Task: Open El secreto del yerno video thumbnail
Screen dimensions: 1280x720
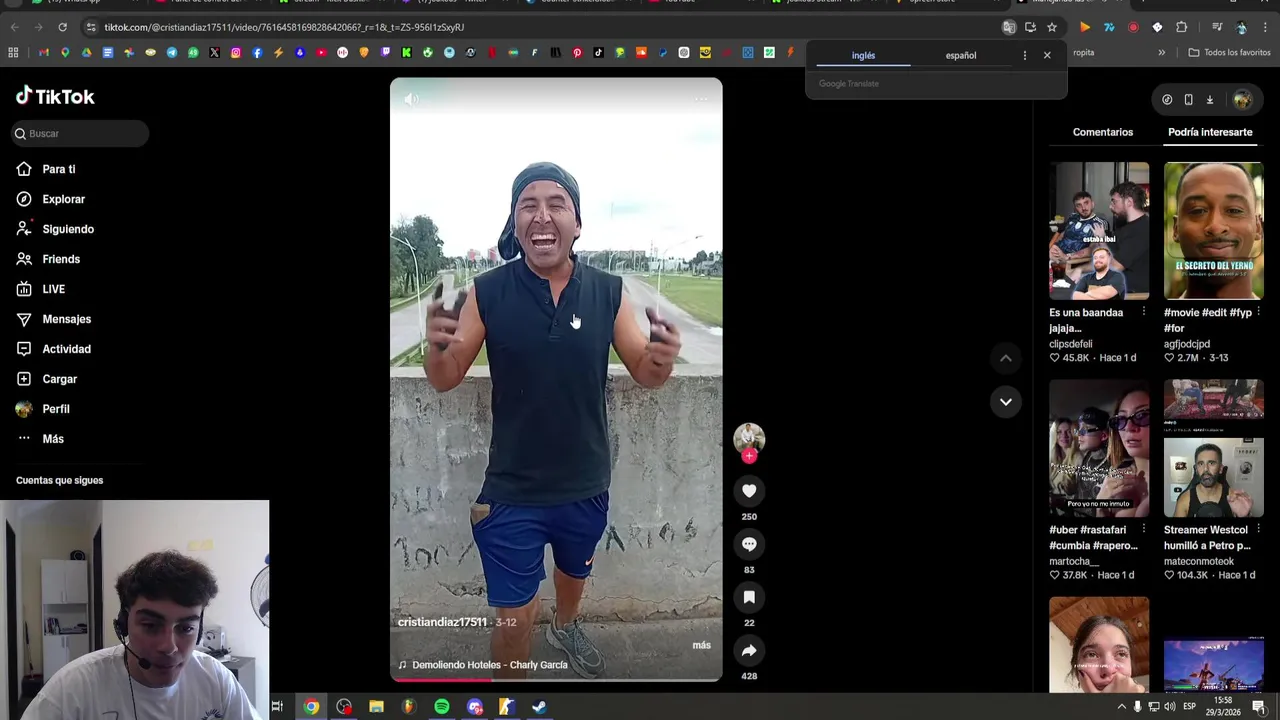Action: coord(1213,231)
